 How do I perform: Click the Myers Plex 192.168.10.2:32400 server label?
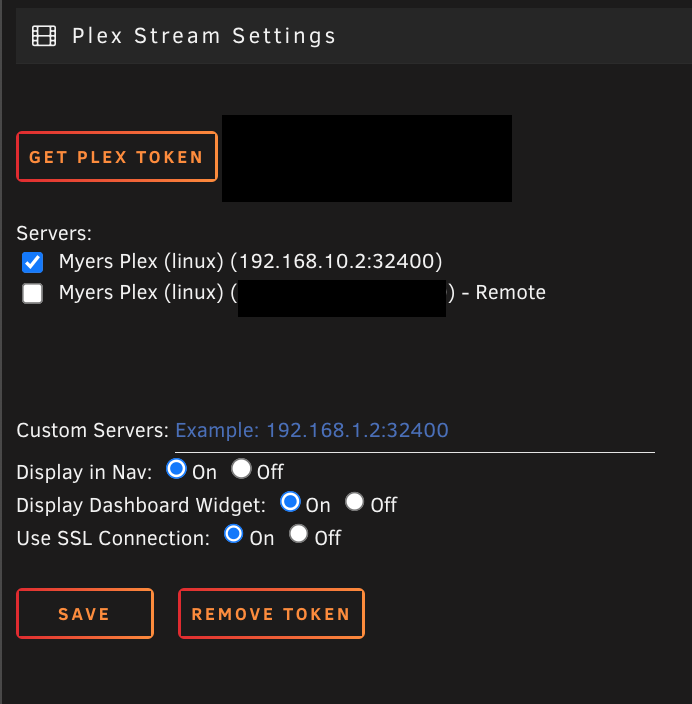tap(251, 261)
